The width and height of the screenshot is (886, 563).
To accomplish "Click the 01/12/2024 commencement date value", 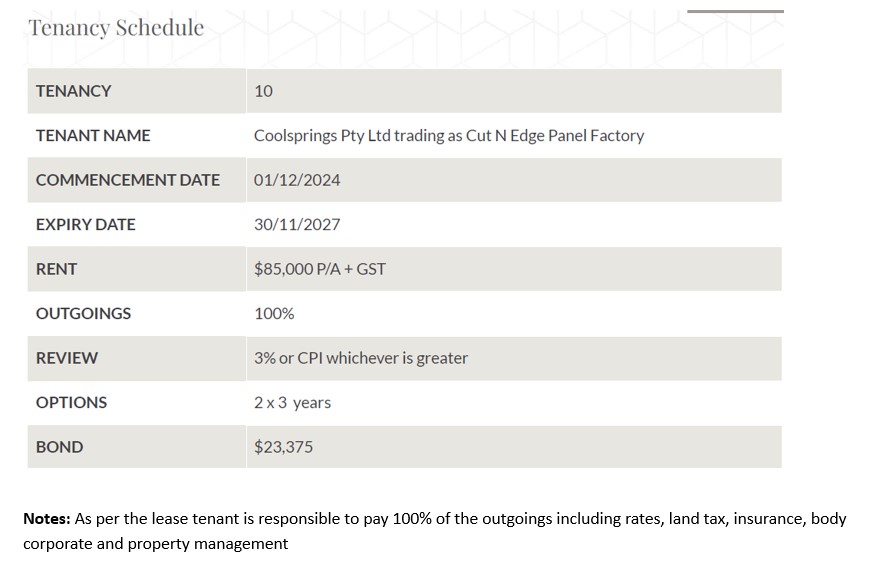I will (x=297, y=180).
